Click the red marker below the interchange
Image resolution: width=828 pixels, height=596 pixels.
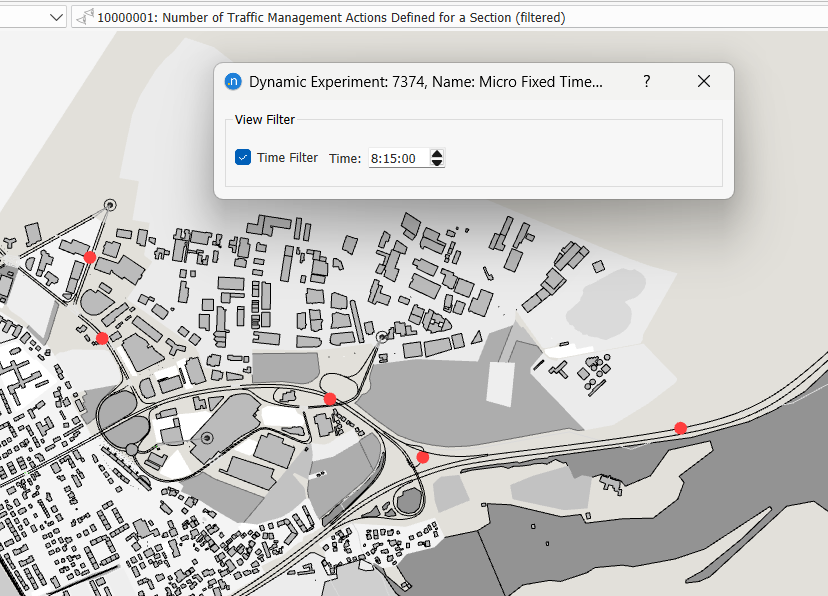pyautogui.click(x=421, y=456)
